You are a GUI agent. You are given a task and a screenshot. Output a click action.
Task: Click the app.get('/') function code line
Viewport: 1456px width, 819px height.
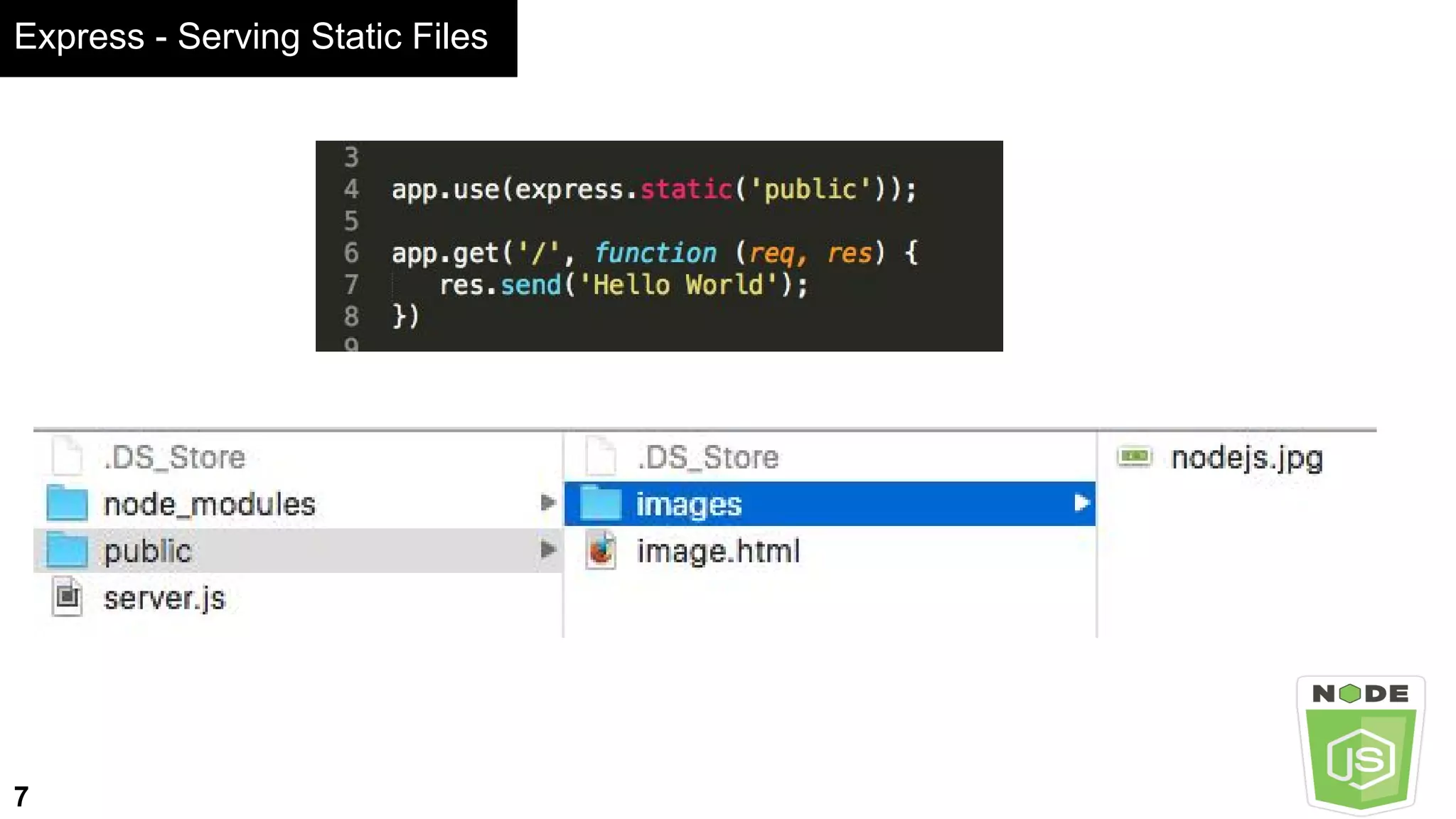tap(655, 253)
